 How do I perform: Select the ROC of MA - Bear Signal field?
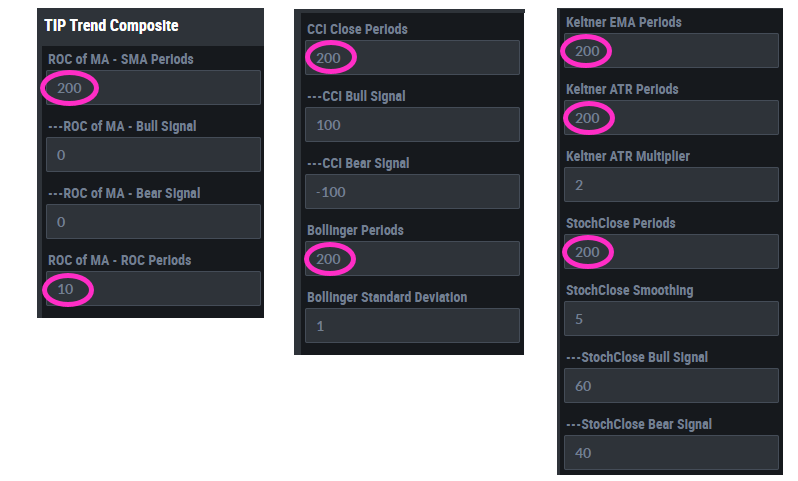[153, 222]
